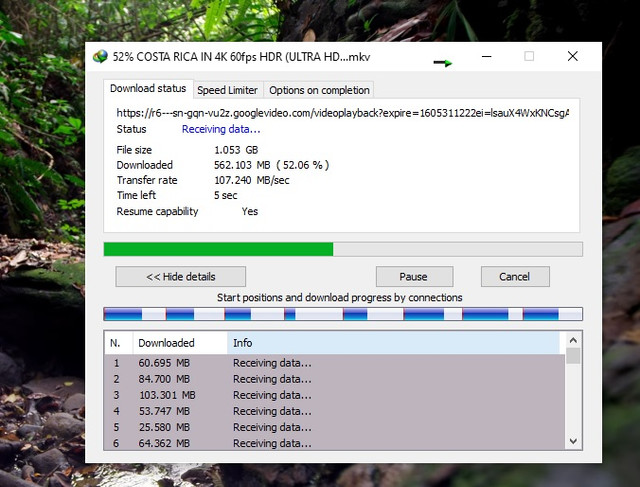
Task: Minimize the download window
Action: click(486, 56)
